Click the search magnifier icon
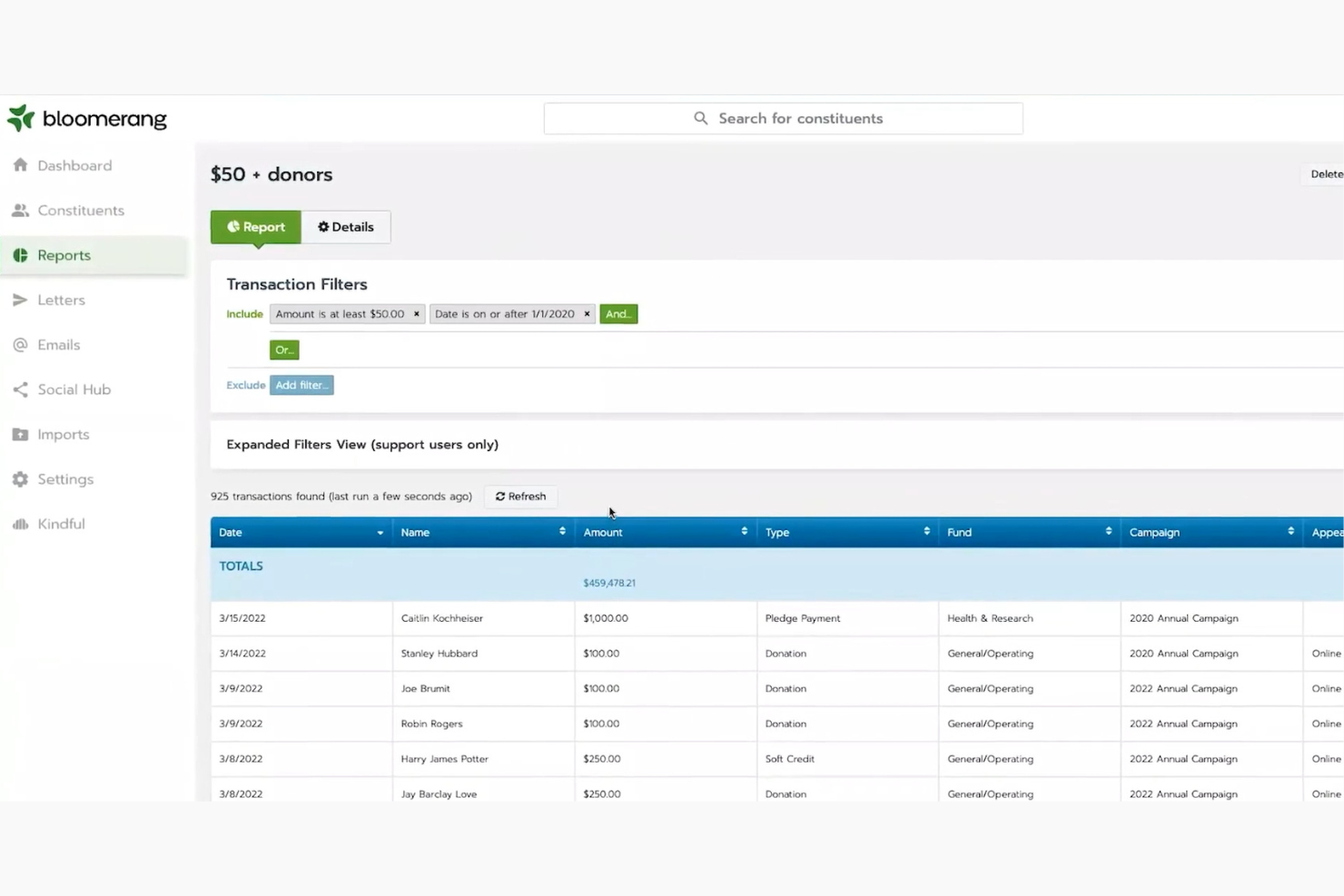The width and height of the screenshot is (1344, 896). point(701,118)
